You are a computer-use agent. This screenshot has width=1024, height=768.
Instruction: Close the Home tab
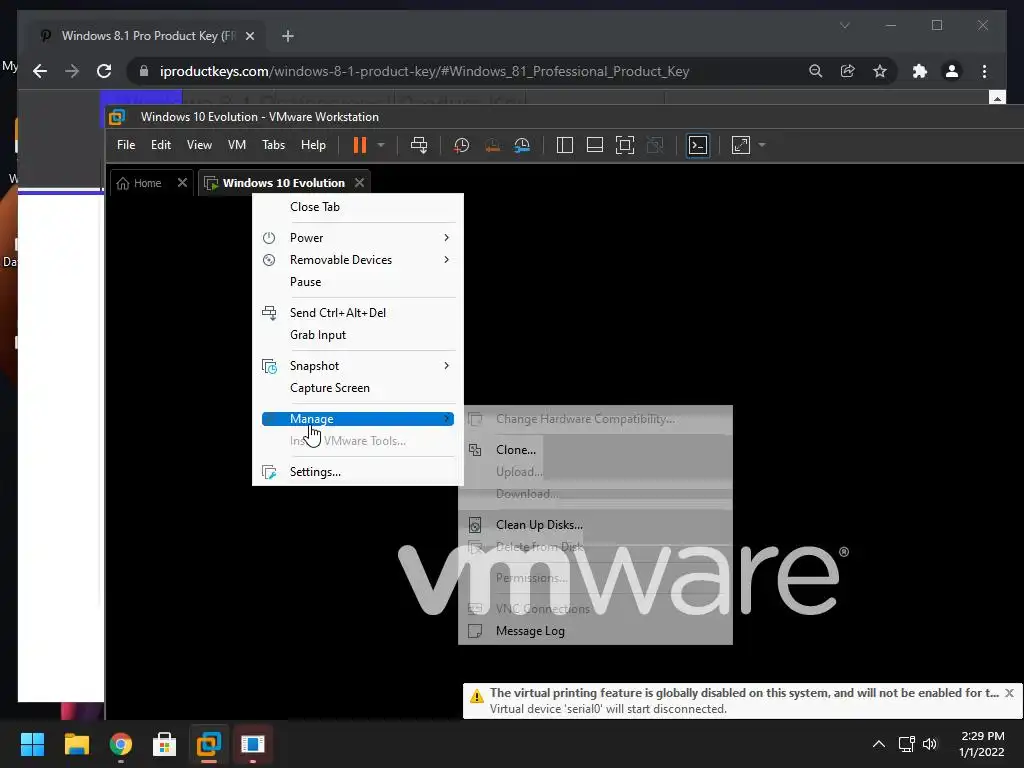point(182,183)
